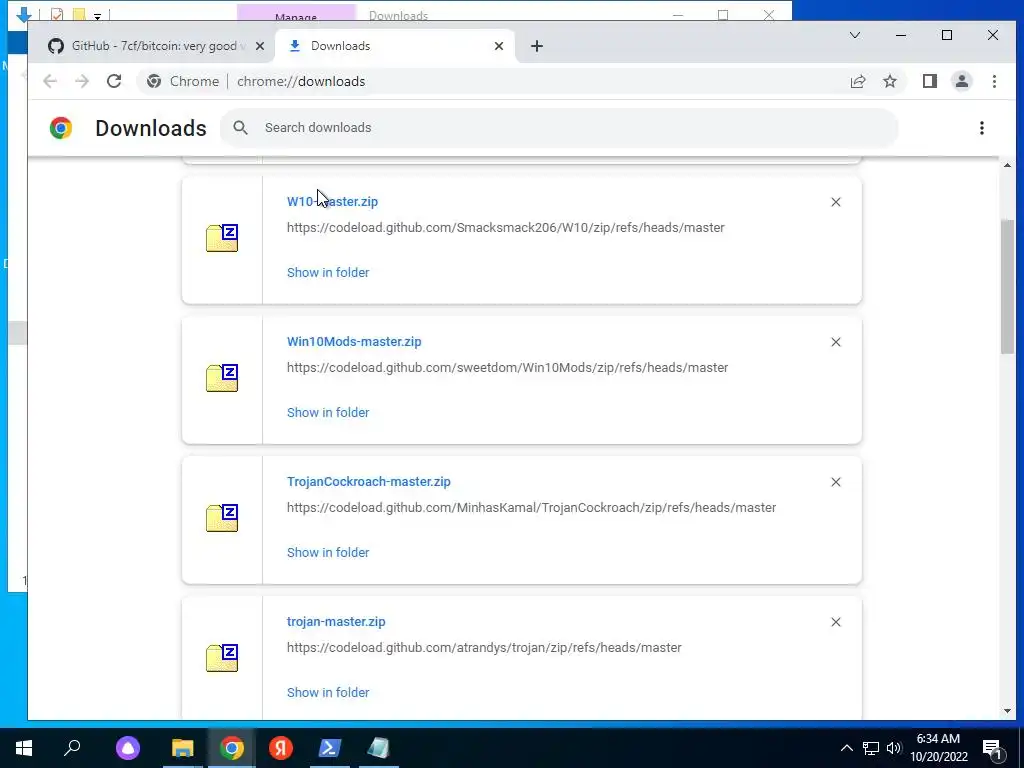Click the scrollbar down arrow
The height and width of the screenshot is (768, 1024).
1007,711
